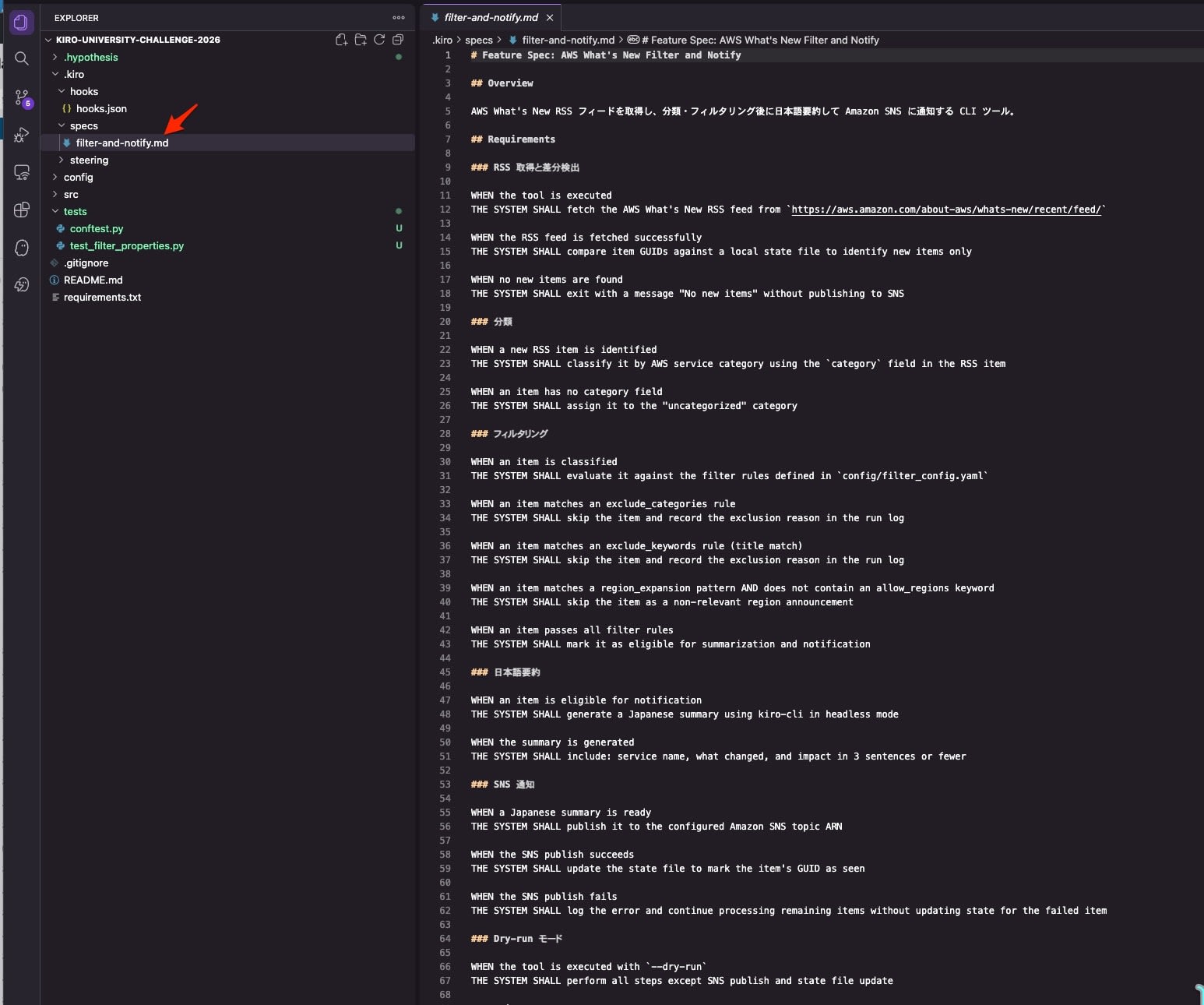Click the '### RSS 取得と差分検出' heading
The image size is (1204, 1005).
525,167
